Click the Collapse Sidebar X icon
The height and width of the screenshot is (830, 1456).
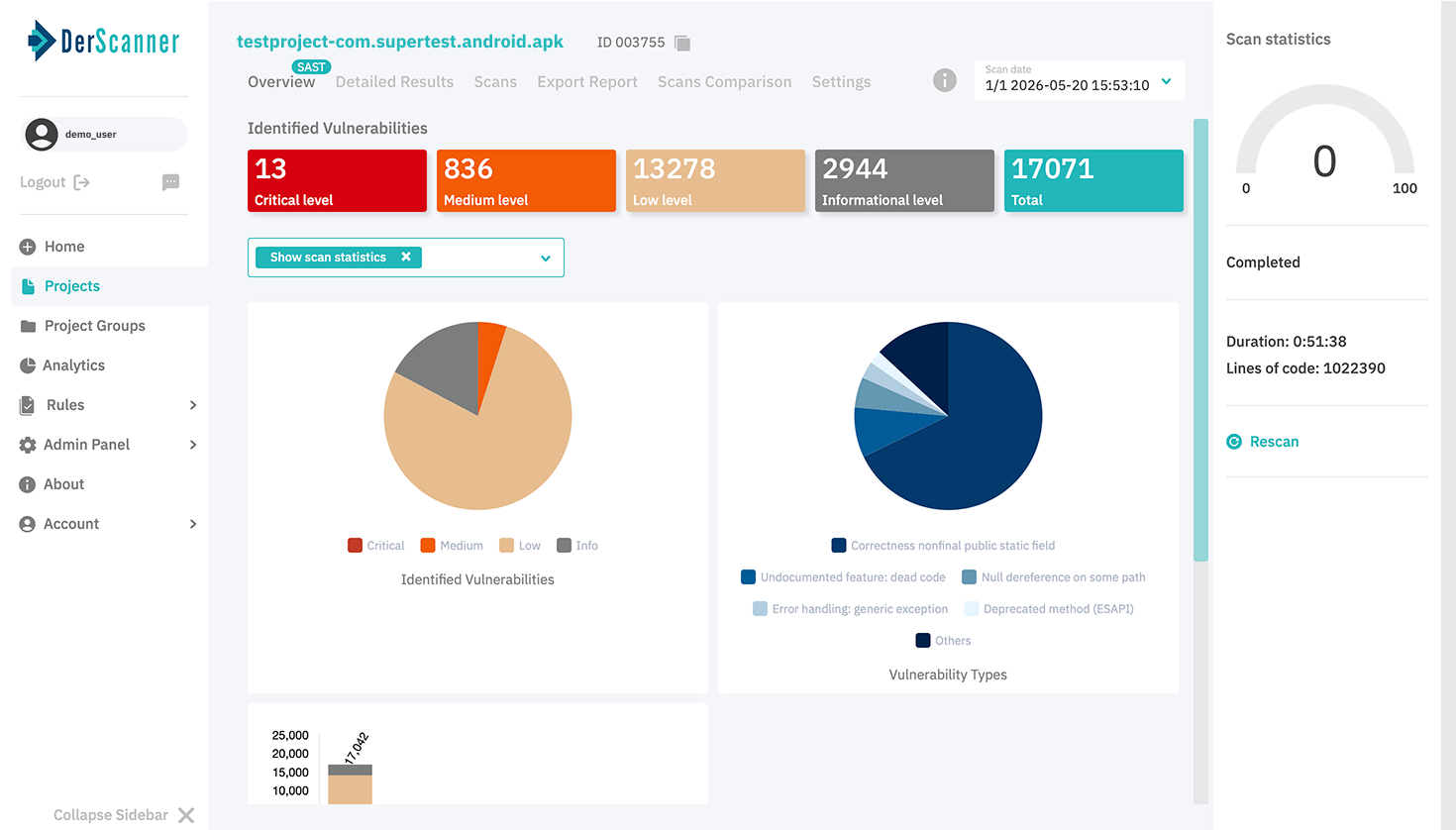[x=186, y=815]
